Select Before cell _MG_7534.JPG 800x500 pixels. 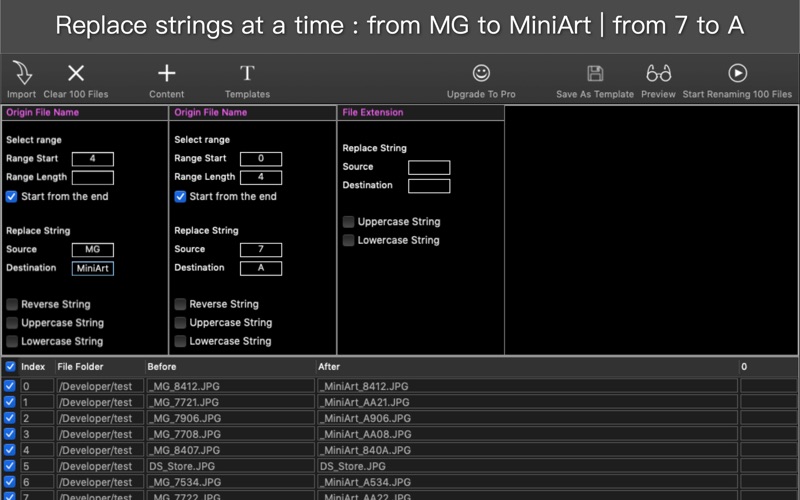tap(231, 482)
